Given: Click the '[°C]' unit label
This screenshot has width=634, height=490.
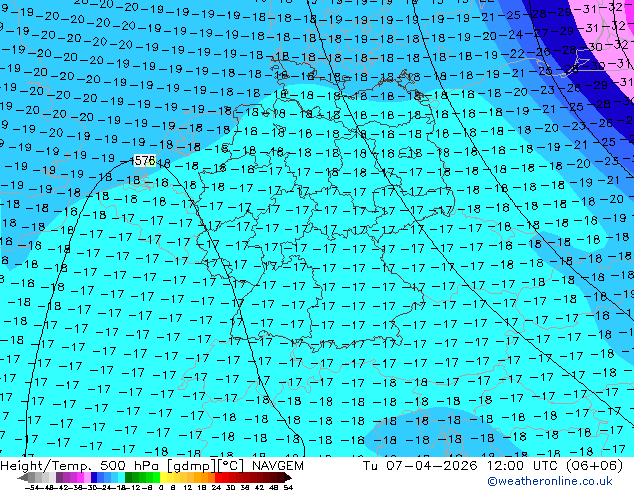Looking at the screenshot, I should pos(231,466).
